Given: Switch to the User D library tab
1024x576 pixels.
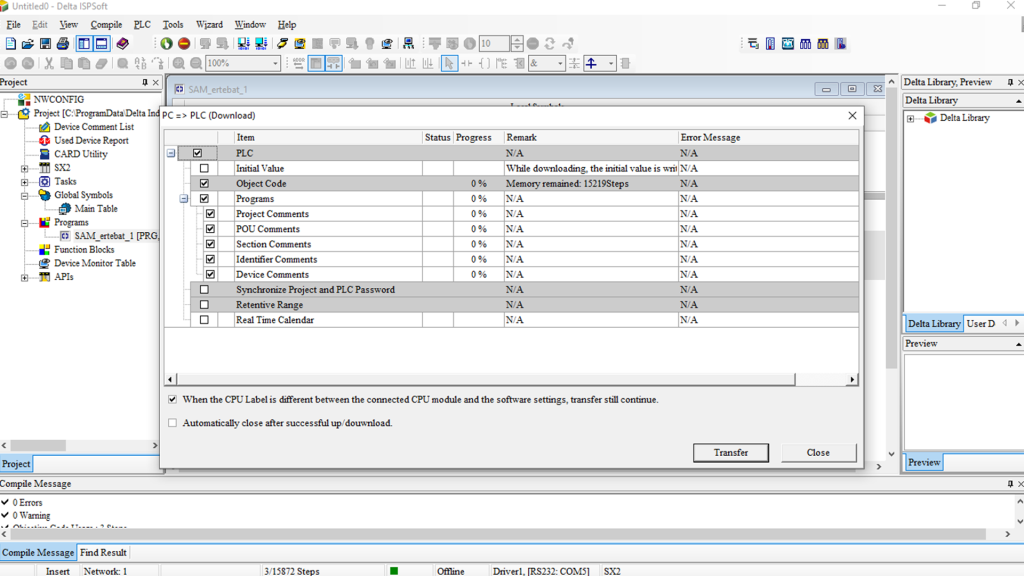Looking at the screenshot, I should [981, 324].
